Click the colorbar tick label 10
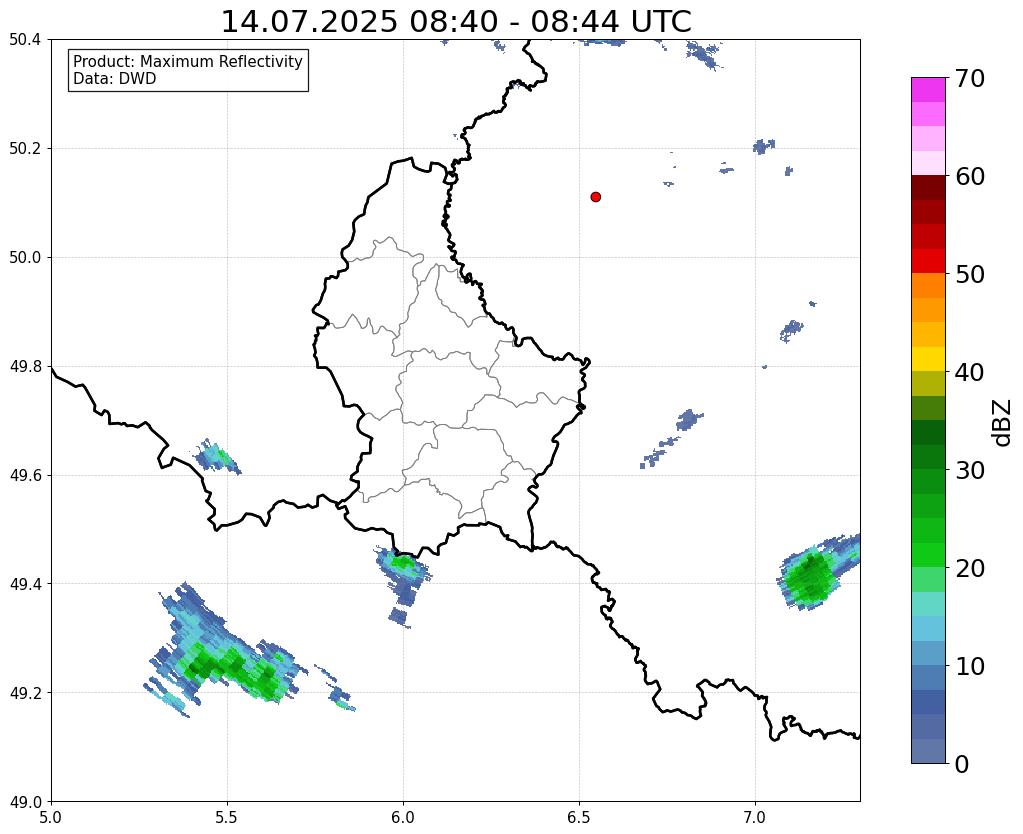 (x=970, y=666)
